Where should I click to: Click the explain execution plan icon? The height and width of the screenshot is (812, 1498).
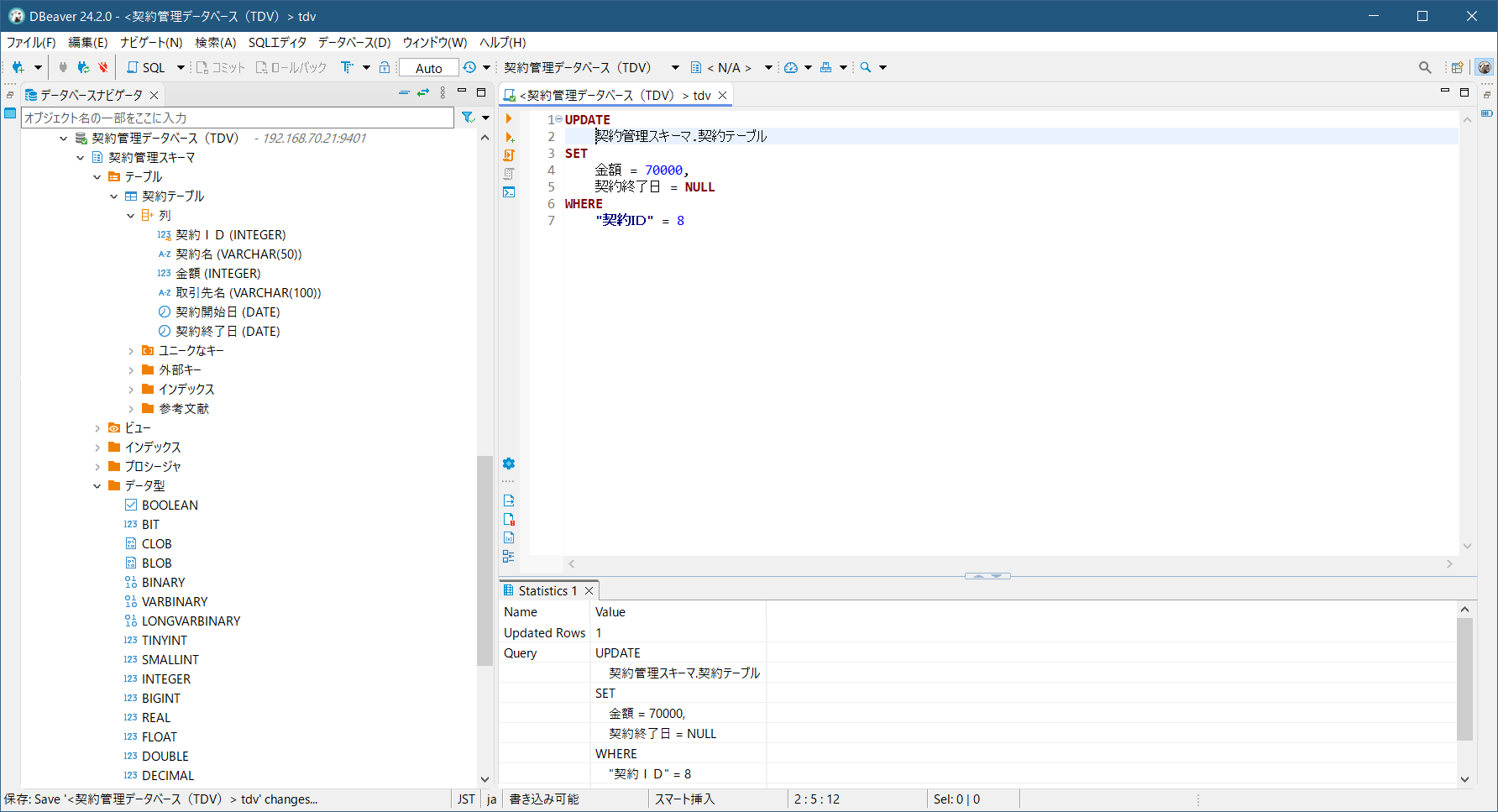coord(509,174)
